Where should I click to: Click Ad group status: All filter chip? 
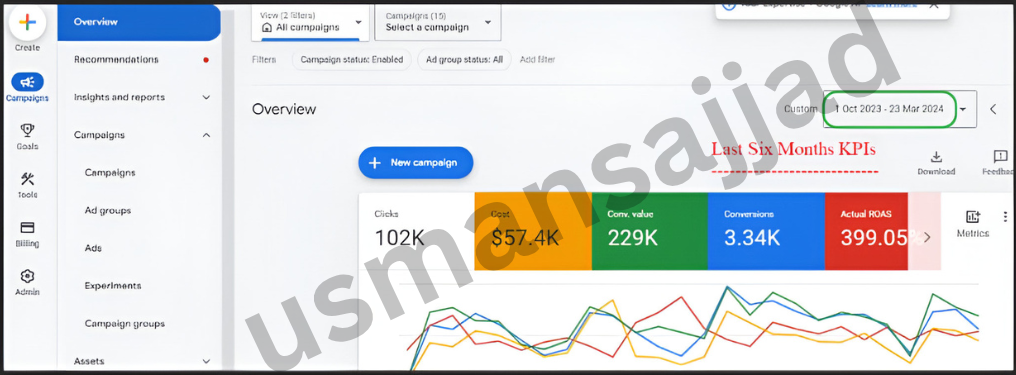pyautogui.click(x=465, y=60)
